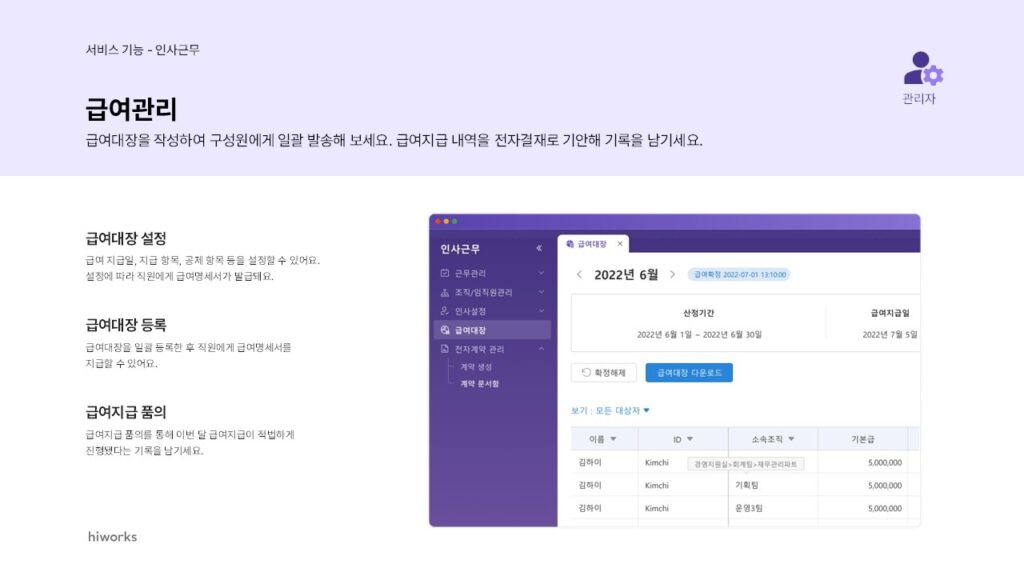Click the 관리자 user gear icon
Screen dimensions: 1024x576
pos(922,69)
